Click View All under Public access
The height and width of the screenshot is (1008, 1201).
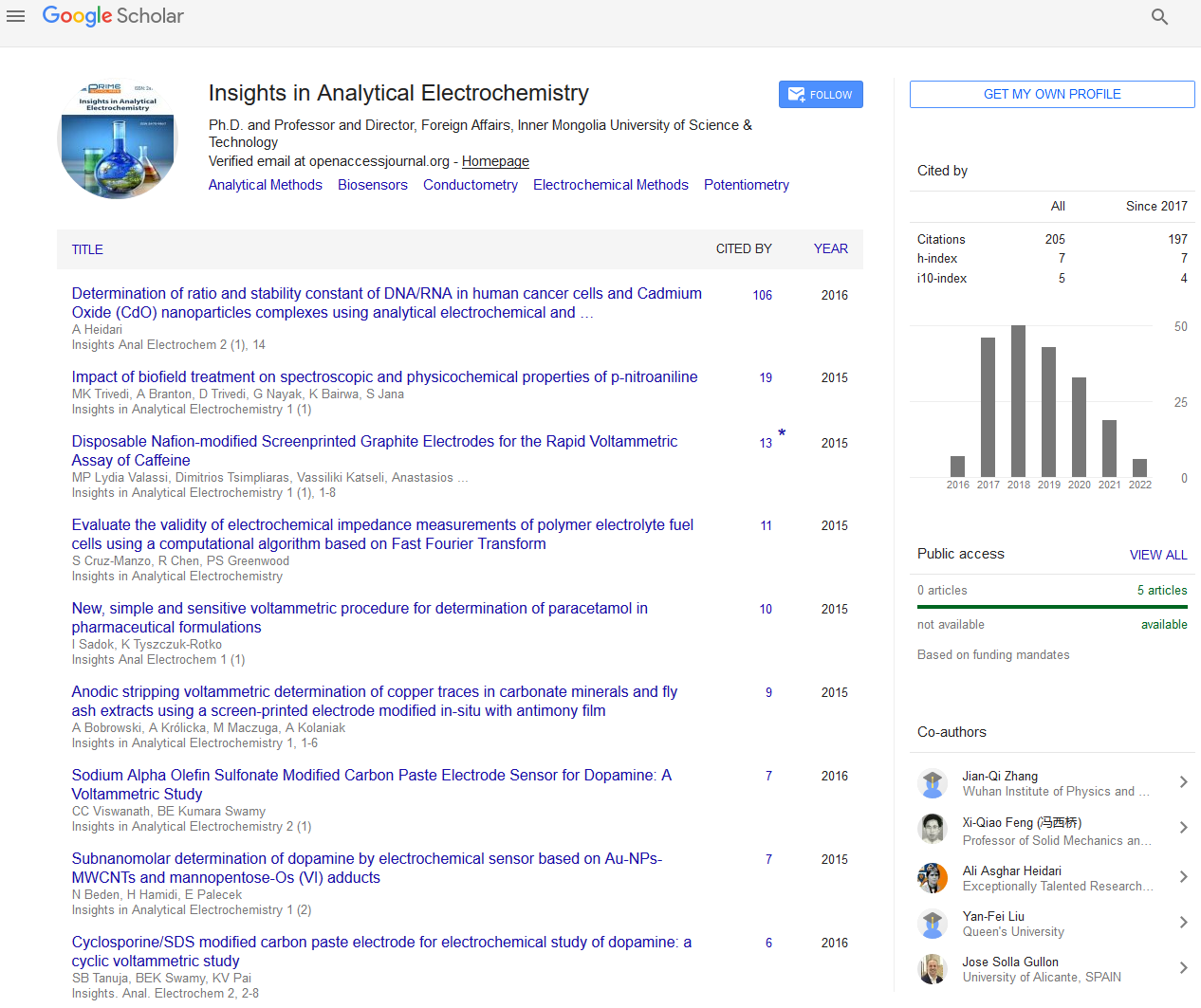1157,555
